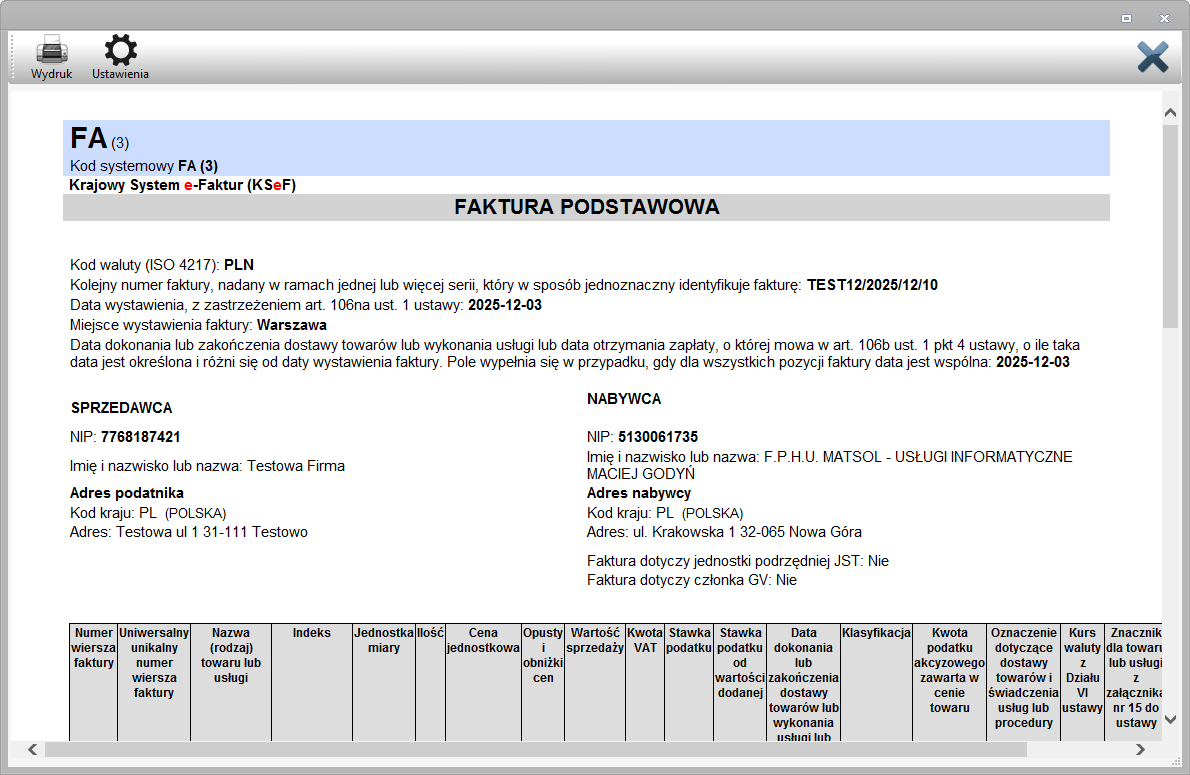Viewport: 1190px width, 775px height.
Task: Click the vertical scrollbar down arrow
Action: [x=1170, y=719]
